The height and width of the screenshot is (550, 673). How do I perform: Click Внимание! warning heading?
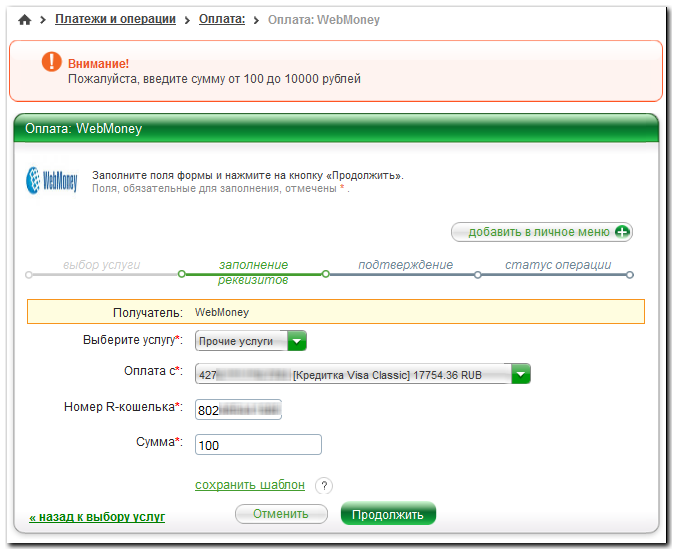98,64
